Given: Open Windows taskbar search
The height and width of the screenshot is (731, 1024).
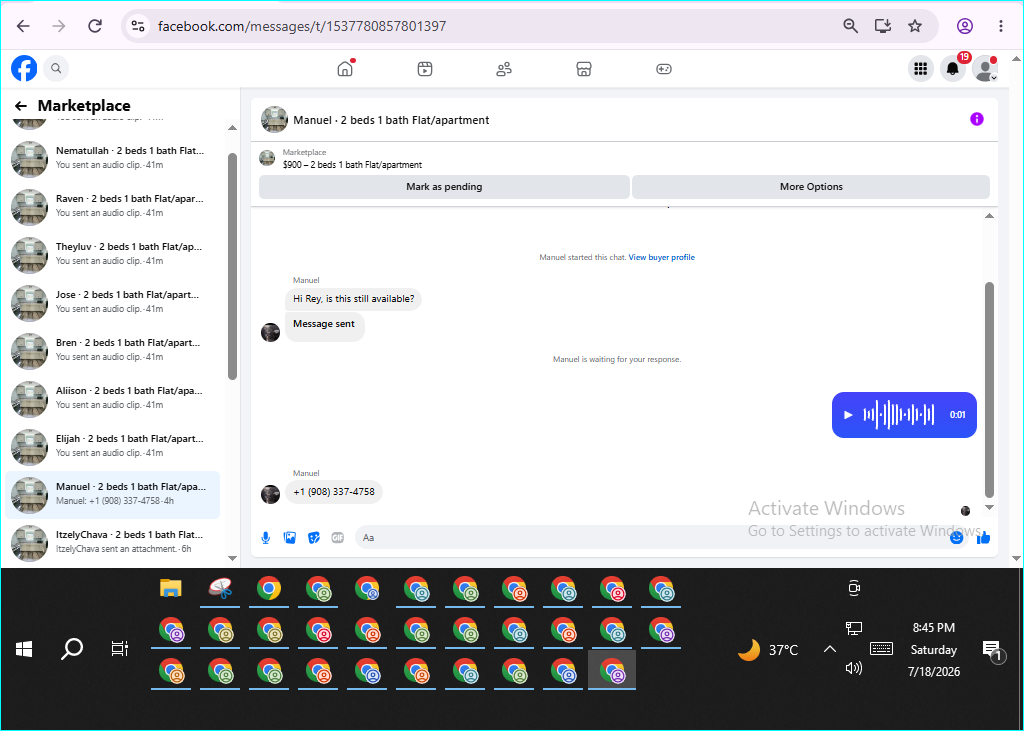Looking at the screenshot, I should tap(72, 649).
